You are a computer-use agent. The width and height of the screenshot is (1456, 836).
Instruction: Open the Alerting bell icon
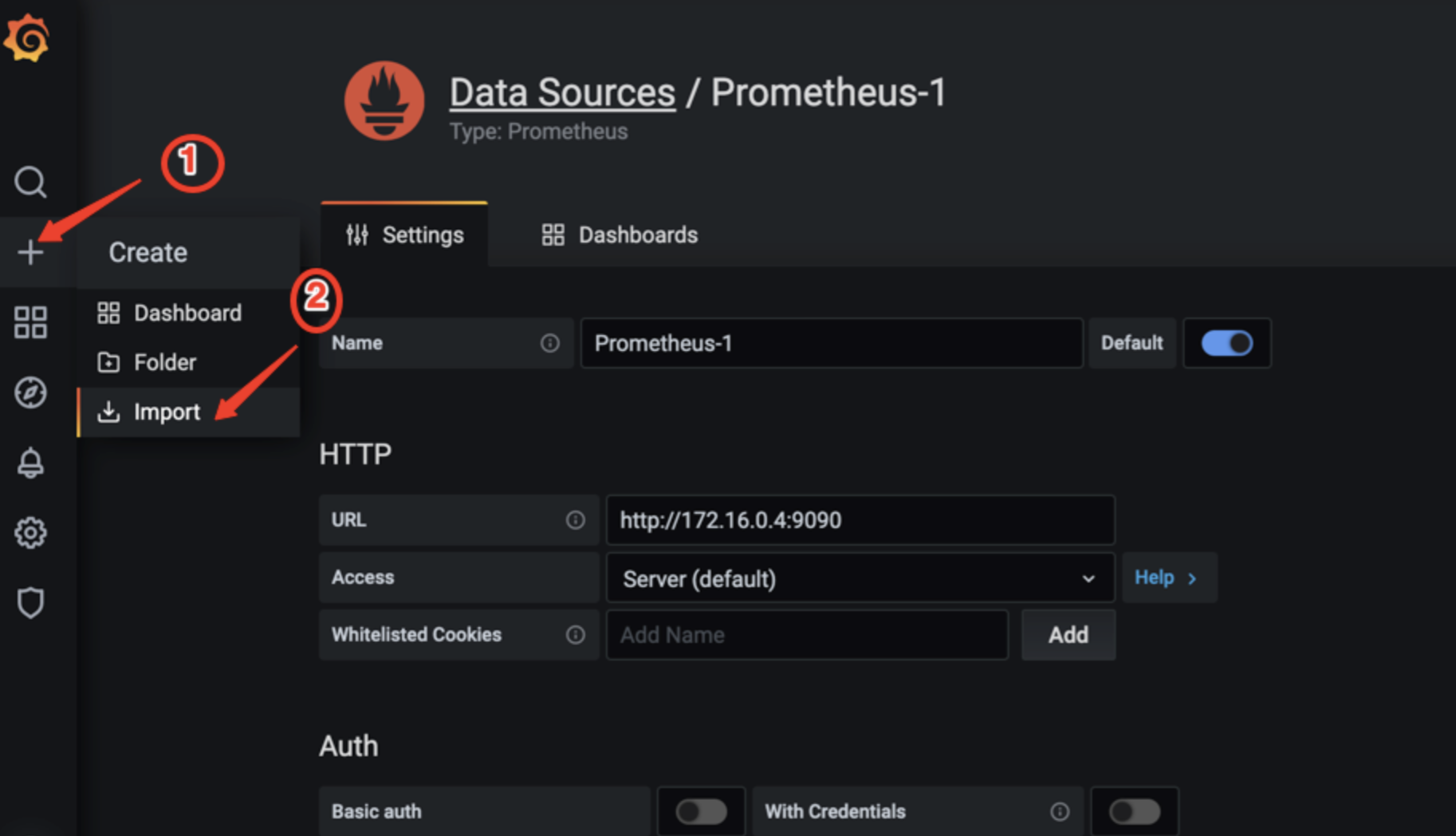coord(30,463)
